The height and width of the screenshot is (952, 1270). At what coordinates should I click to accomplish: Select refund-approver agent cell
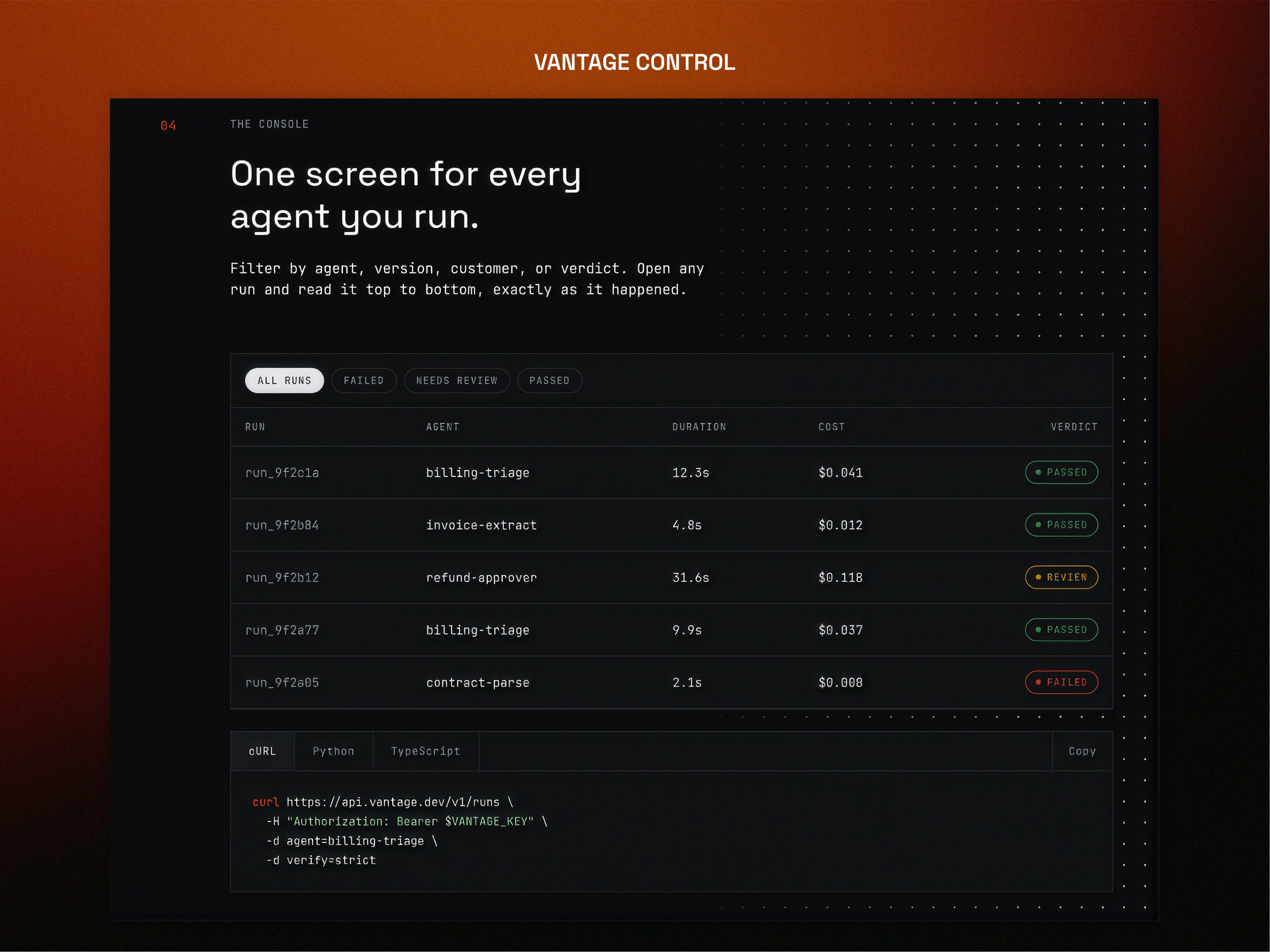click(x=481, y=577)
